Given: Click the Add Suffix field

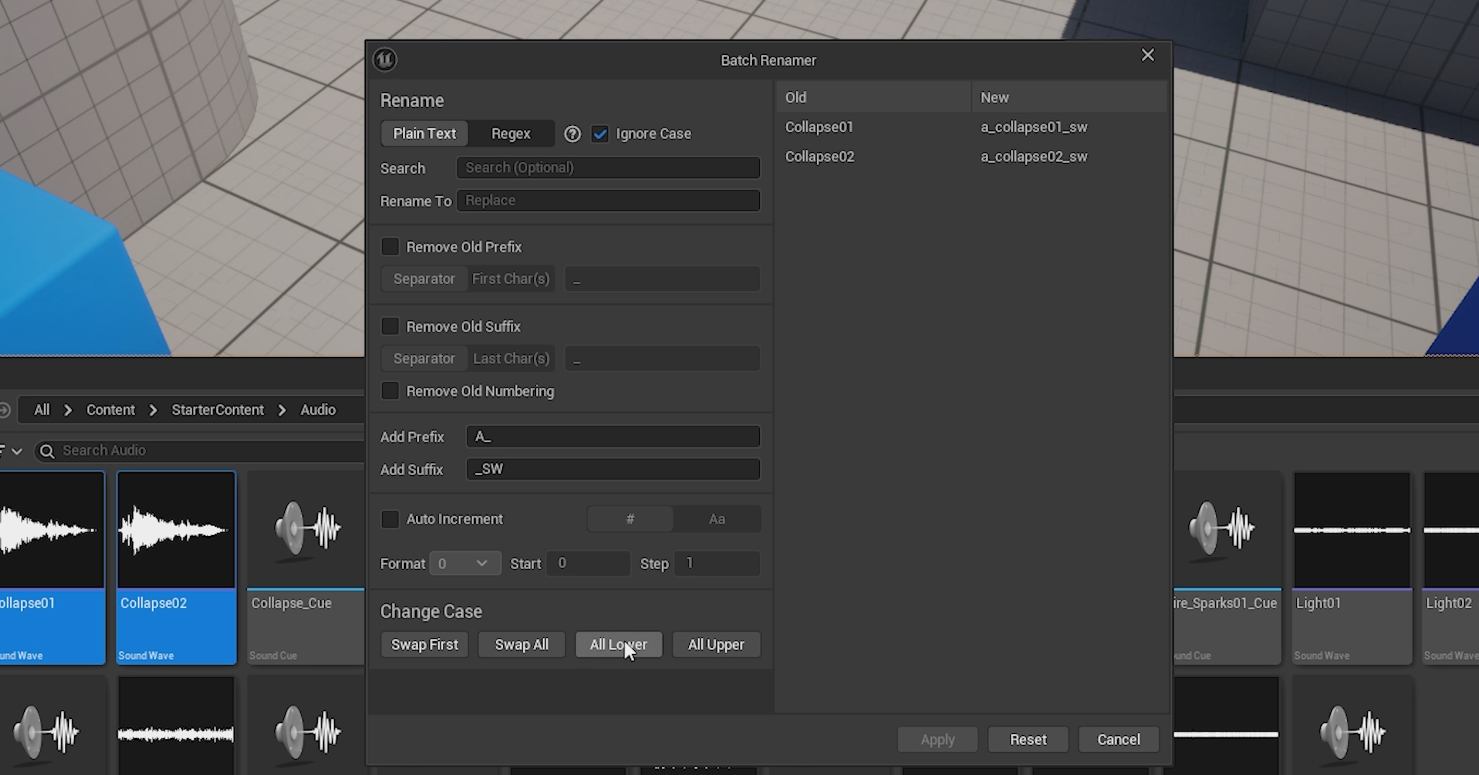Looking at the screenshot, I should tap(613, 469).
